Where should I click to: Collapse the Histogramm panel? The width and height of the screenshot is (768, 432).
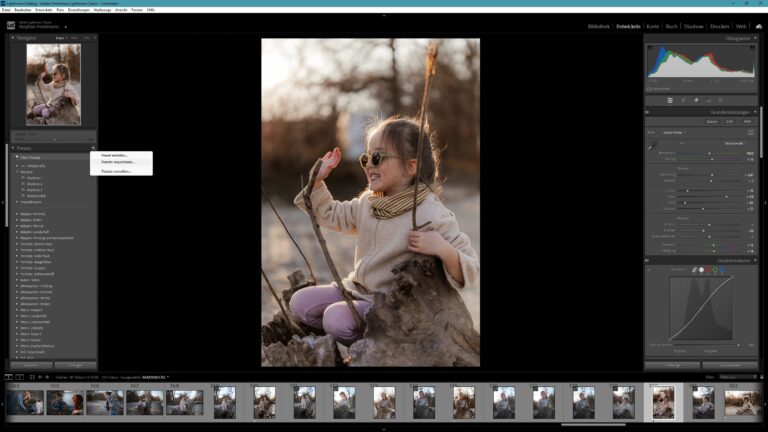tap(755, 38)
